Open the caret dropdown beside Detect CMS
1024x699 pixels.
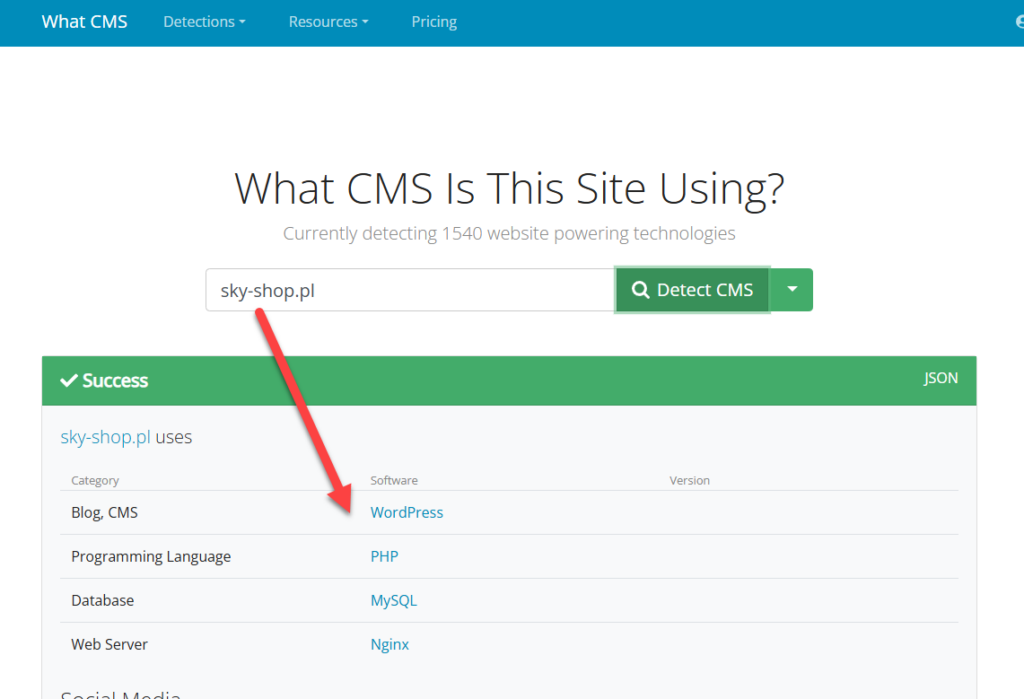pos(792,290)
